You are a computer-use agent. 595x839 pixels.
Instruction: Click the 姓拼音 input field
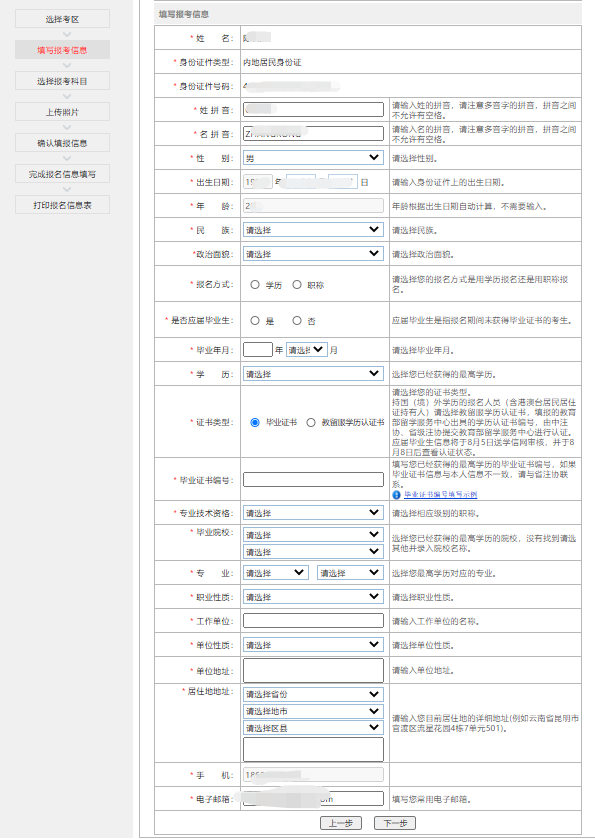coord(313,109)
